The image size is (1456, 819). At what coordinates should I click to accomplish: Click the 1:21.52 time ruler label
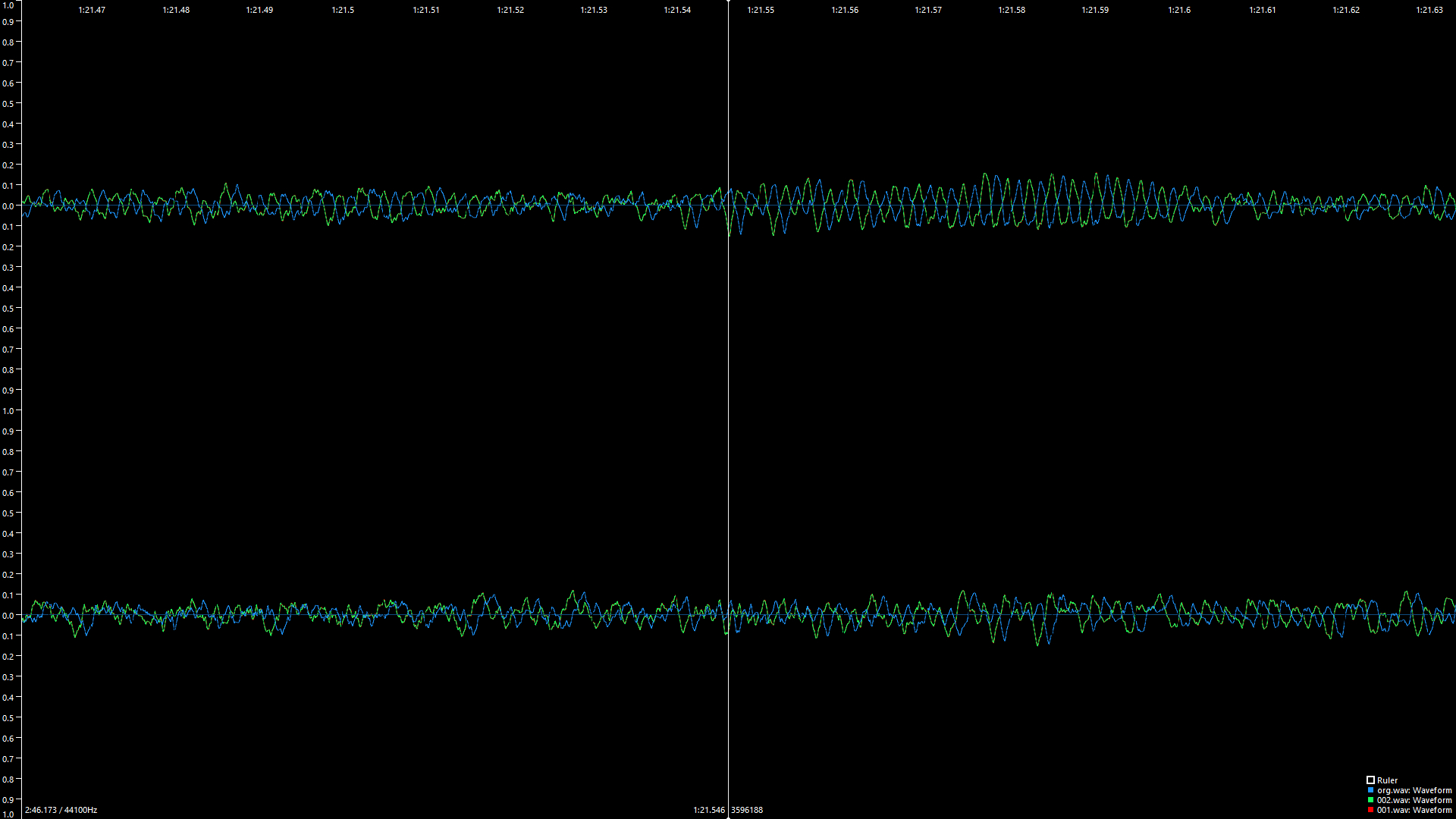tap(510, 10)
